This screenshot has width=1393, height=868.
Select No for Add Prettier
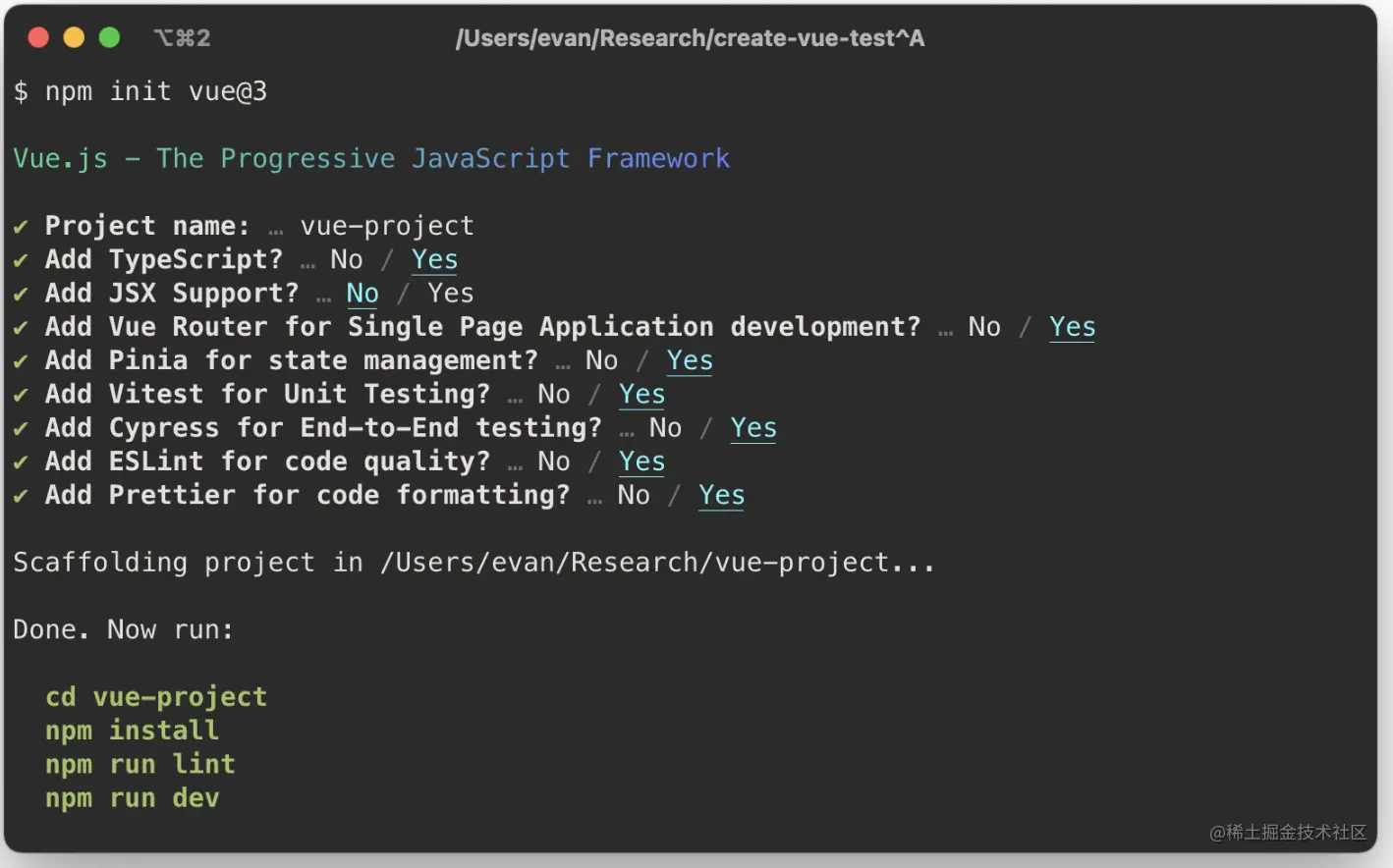click(x=634, y=495)
